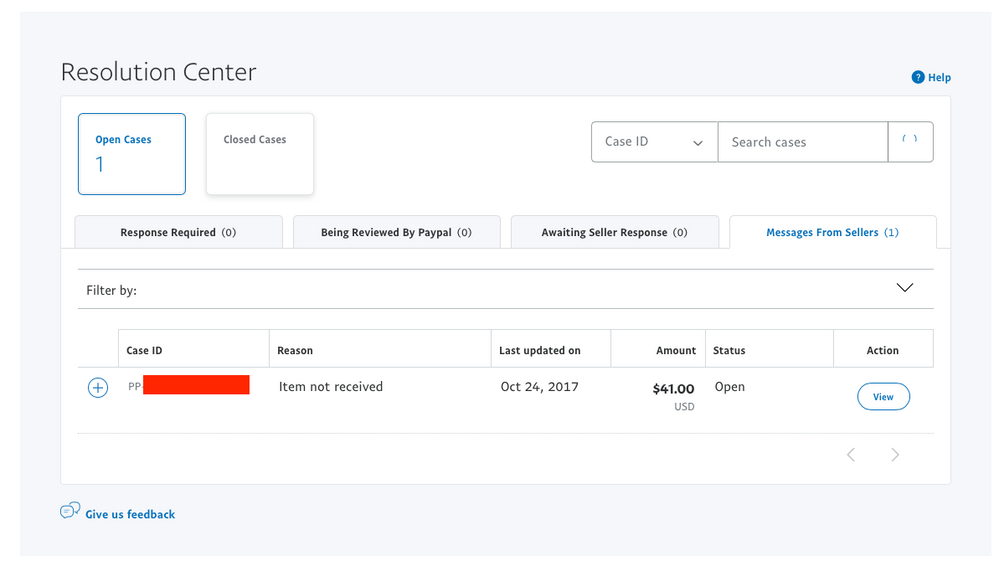Switch to Messages From Sellers tab
The image size is (999, 561).
[x=833, y=232]
